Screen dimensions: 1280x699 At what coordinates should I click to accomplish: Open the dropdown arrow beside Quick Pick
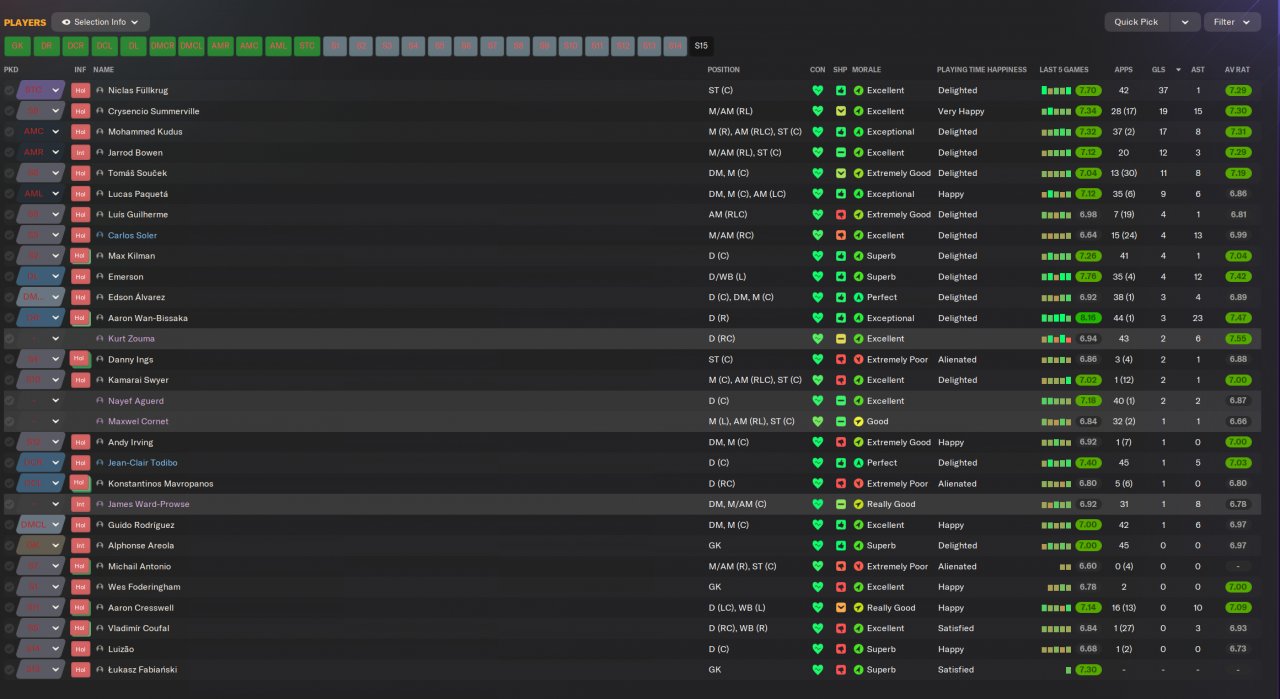click(x=1185, y=22)
